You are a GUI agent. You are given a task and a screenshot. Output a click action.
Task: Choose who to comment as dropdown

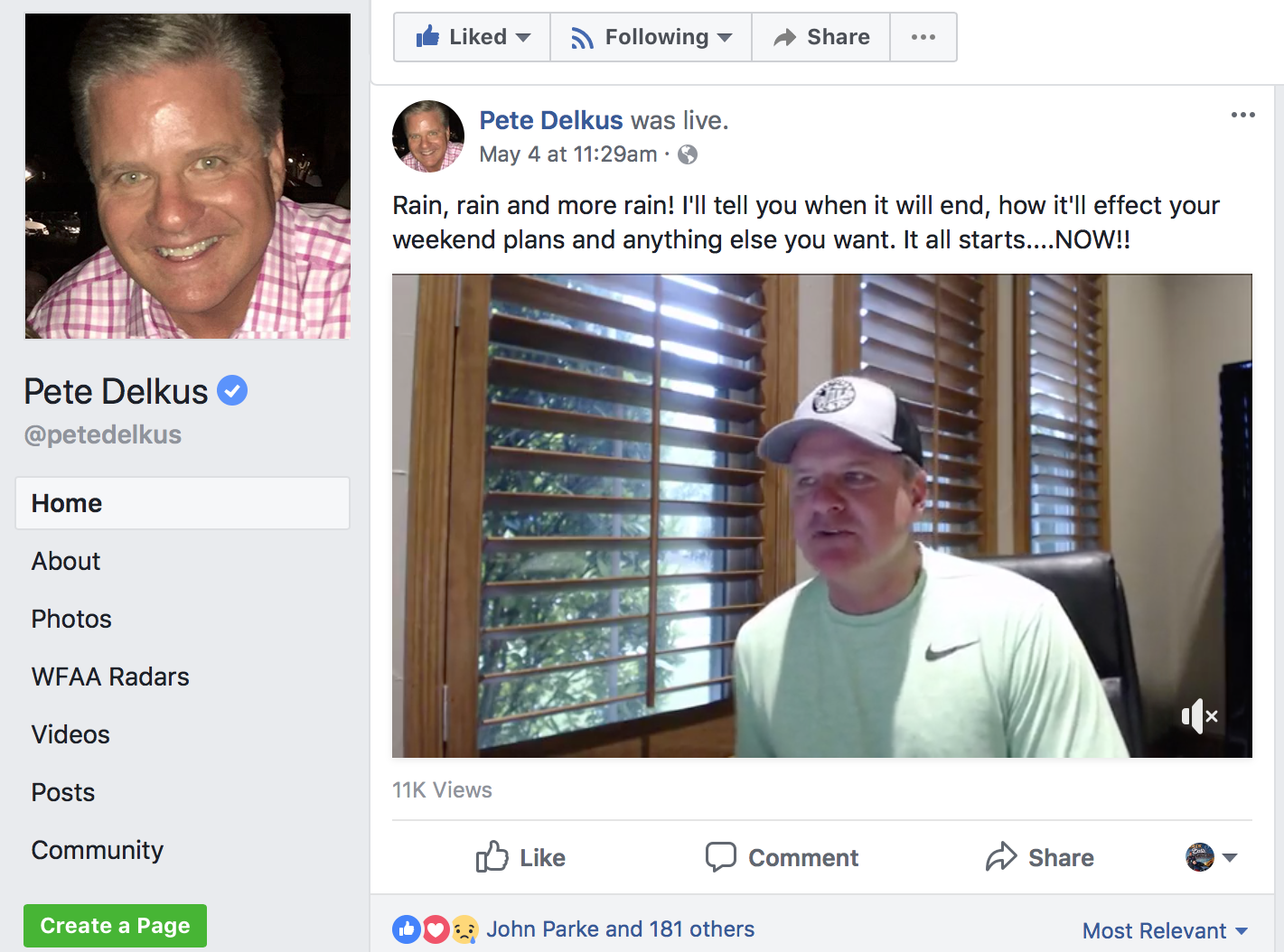1211,857
